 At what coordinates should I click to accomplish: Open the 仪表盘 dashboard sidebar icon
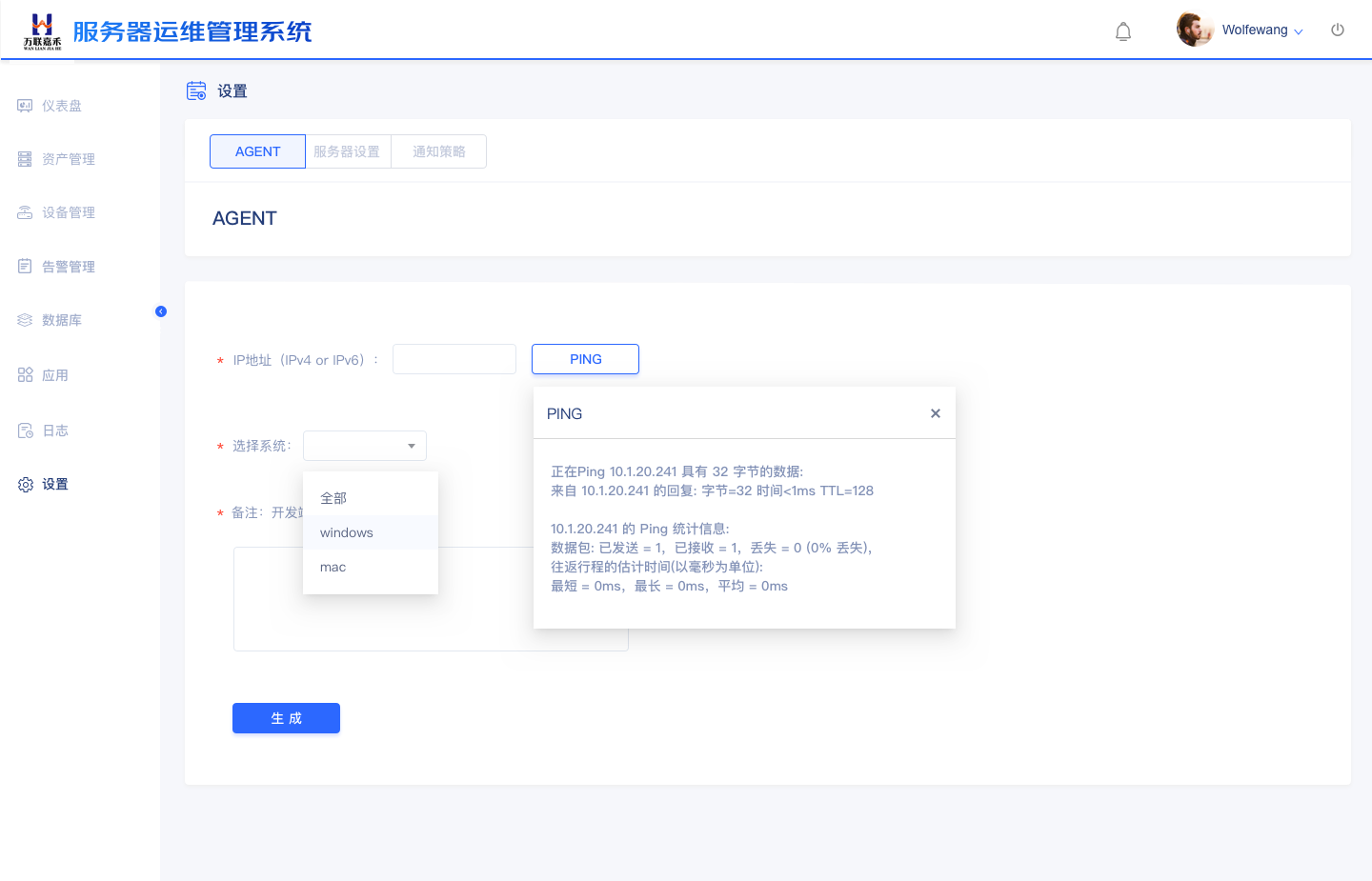[25, 106]
